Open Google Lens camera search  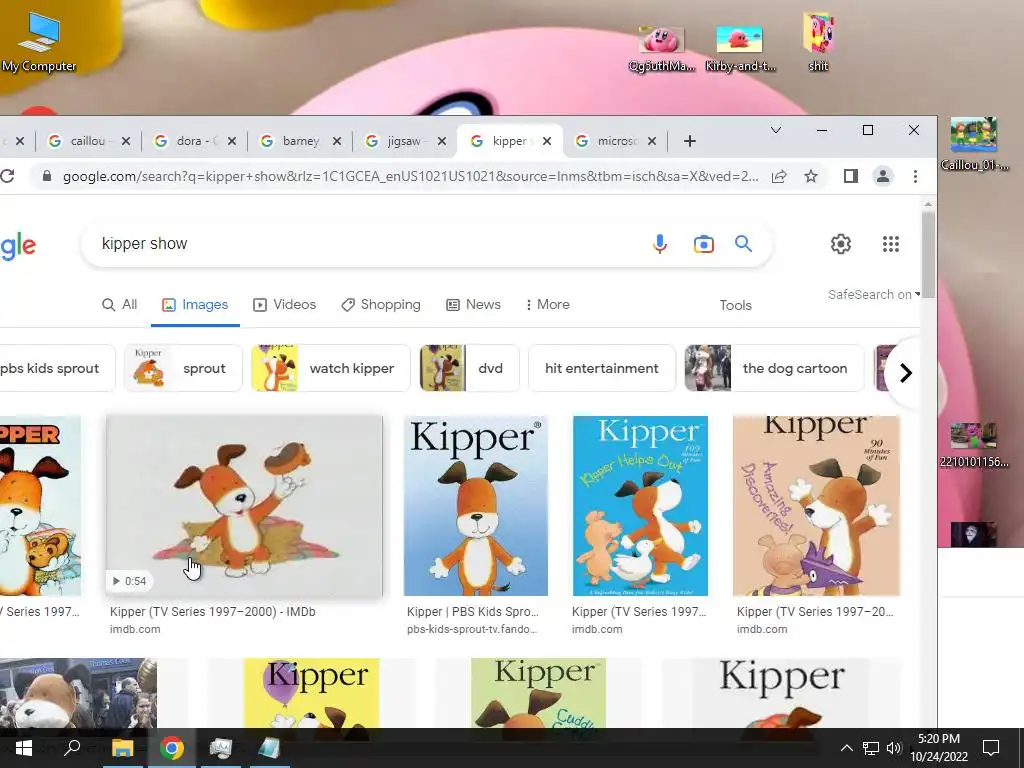[703, 244]
